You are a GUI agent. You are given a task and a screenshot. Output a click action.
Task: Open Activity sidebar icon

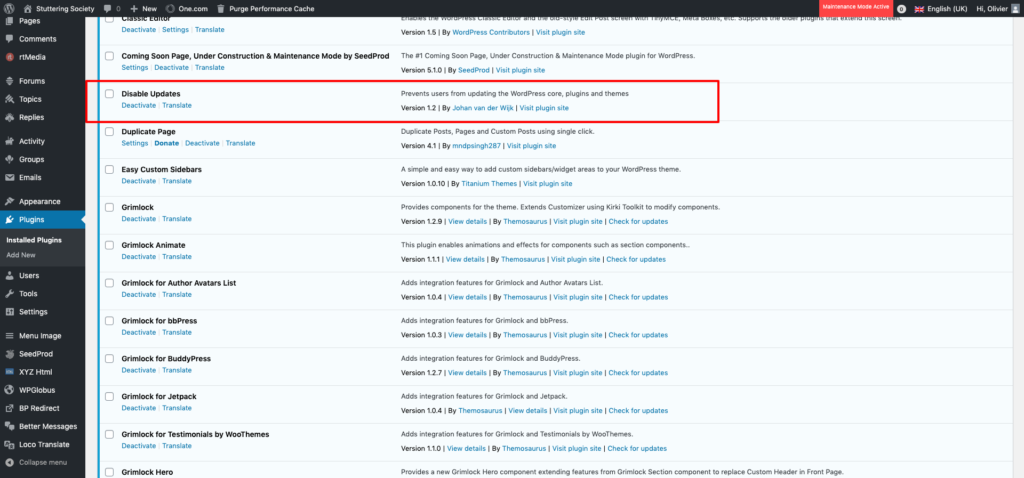[9, 141]
